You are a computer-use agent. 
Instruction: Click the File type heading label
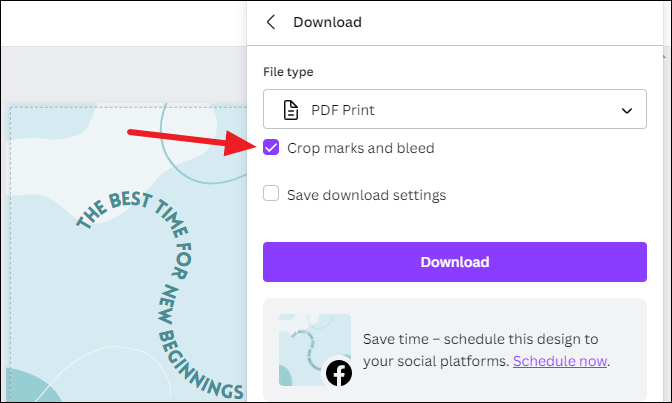[x=288, y=72]
